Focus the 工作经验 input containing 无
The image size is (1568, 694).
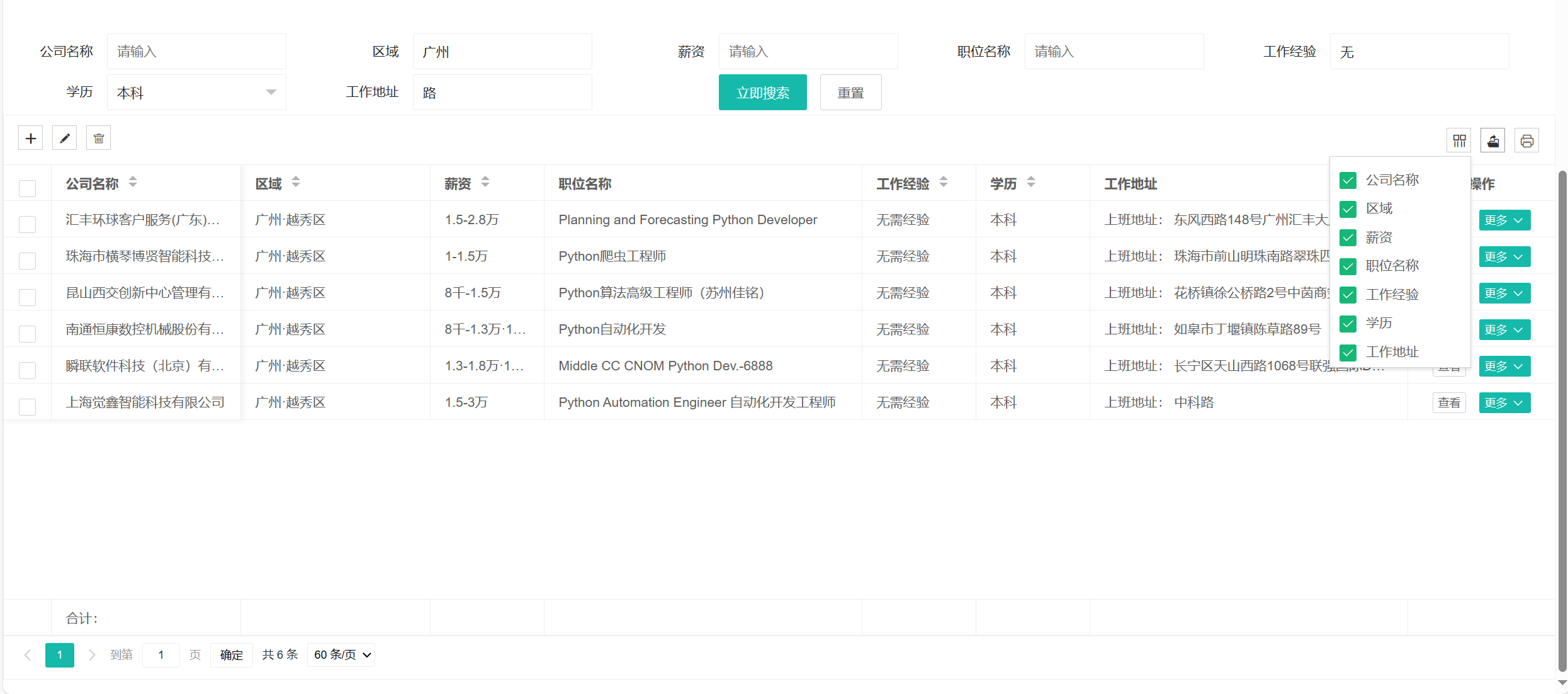pyautogui.click(x=1419, y=52)
